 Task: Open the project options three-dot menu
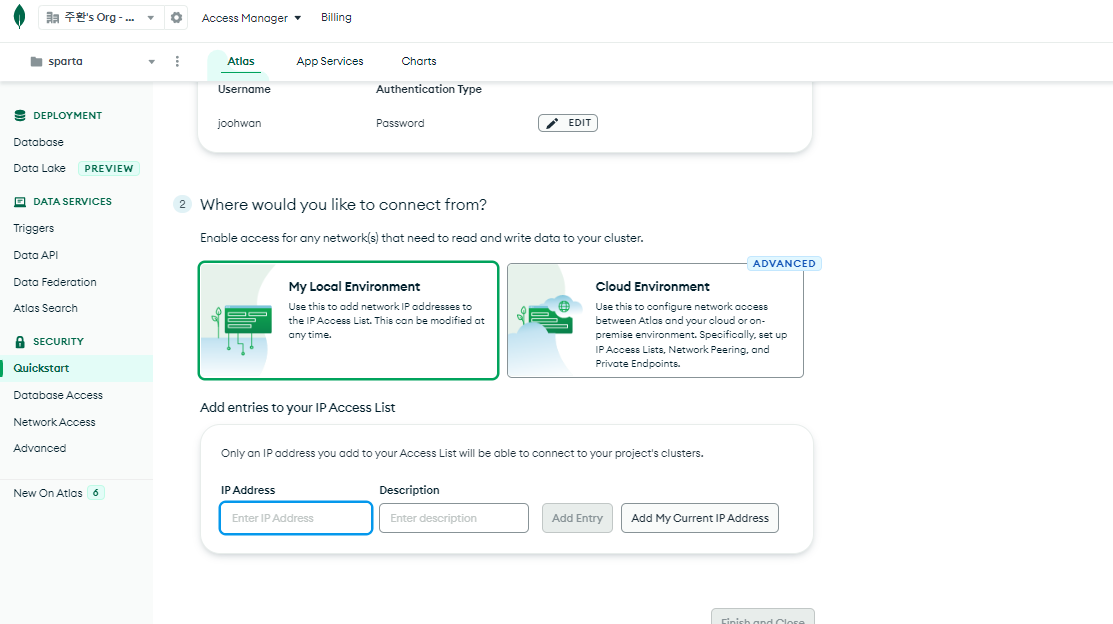pyautogui.click(x=177, y=61)
